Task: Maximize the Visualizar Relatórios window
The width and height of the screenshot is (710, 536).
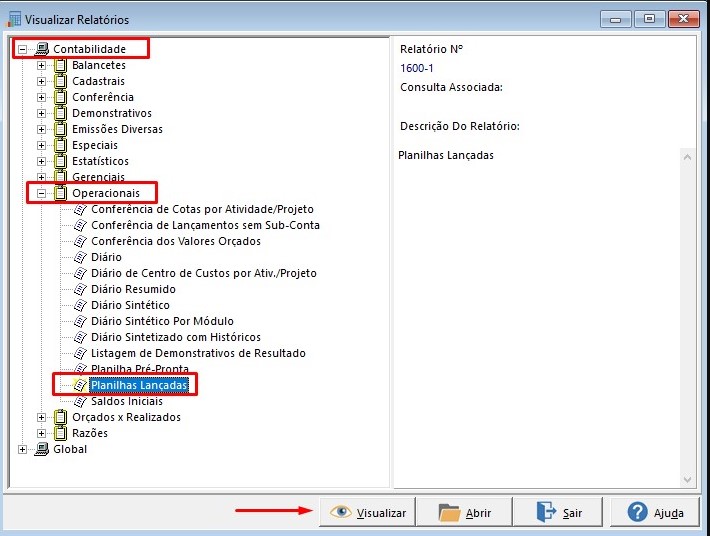Action: [649, 19]
